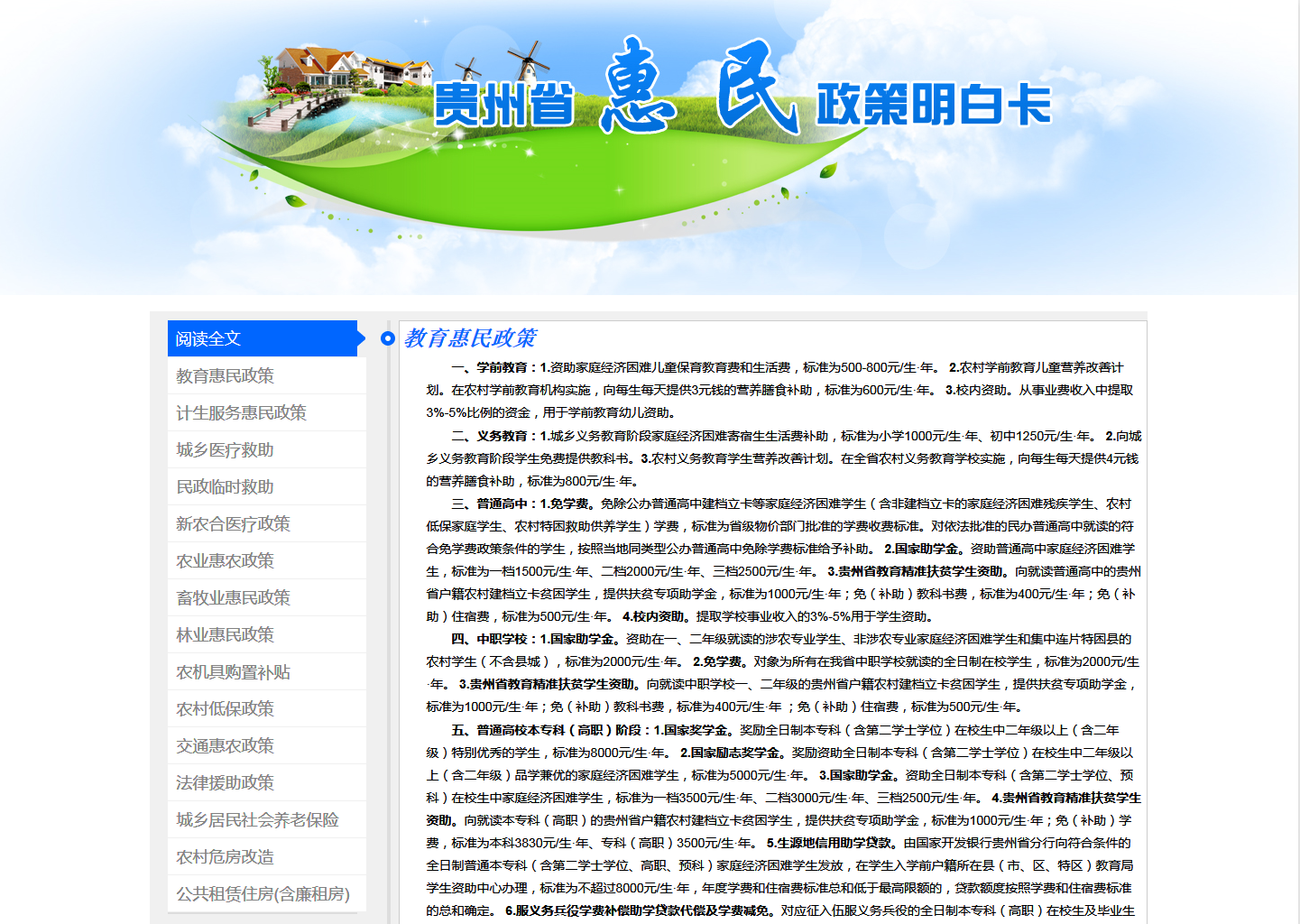Open 农村危房改造 policy page
The height and width of the screenshot is (924, 1300).
pos(225,857)
